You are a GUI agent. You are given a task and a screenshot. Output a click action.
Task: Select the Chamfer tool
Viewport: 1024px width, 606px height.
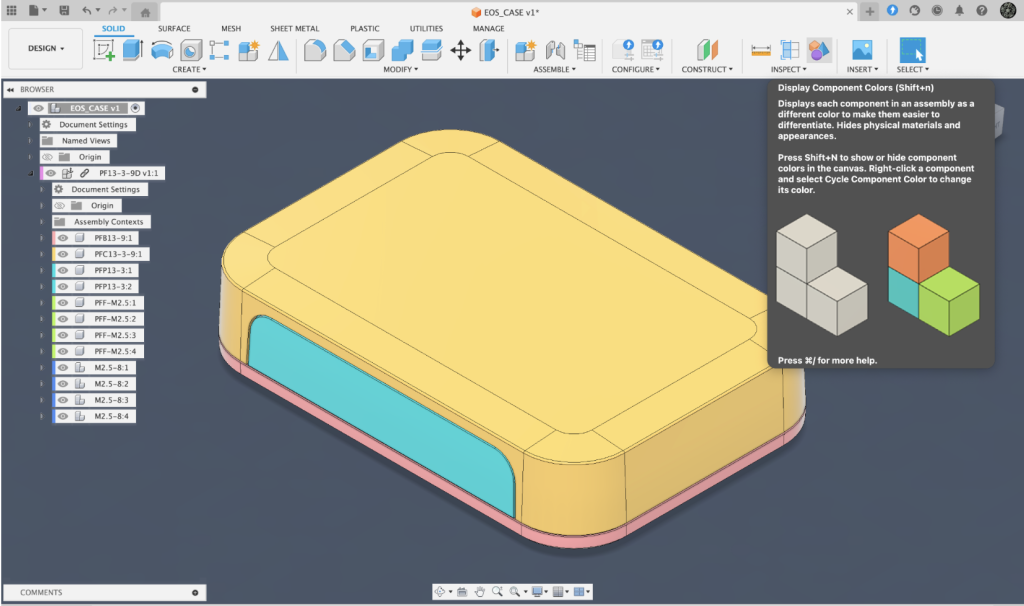[344, 50]
